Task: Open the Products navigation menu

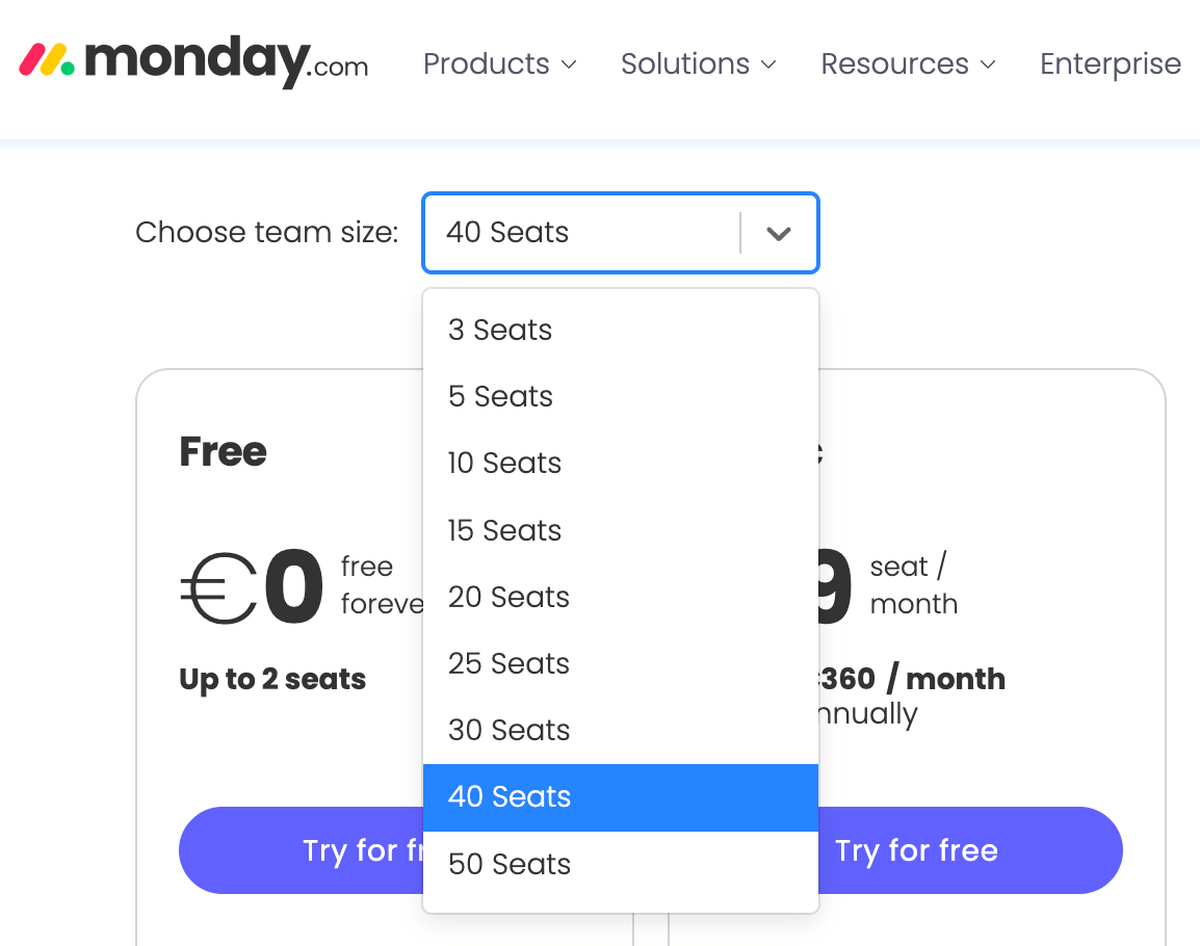Action: [487, 63]
